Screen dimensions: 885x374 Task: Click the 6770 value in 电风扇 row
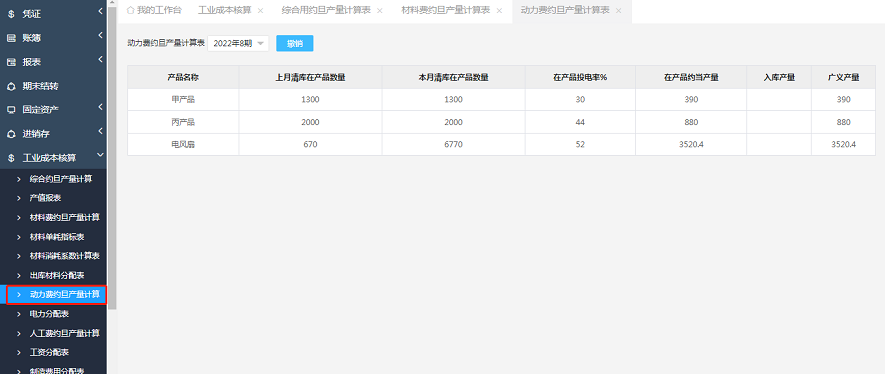coord(454,144)
